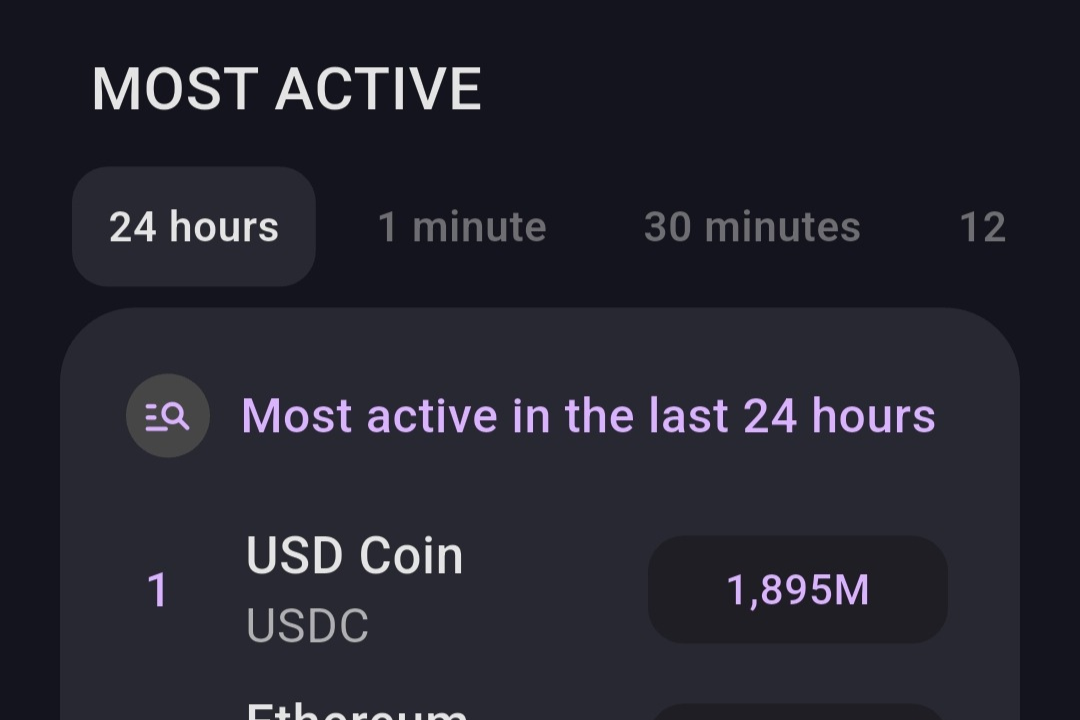Switch to the 30 minutes tab
1080x720 pixels.
click(x=752, y=227)
